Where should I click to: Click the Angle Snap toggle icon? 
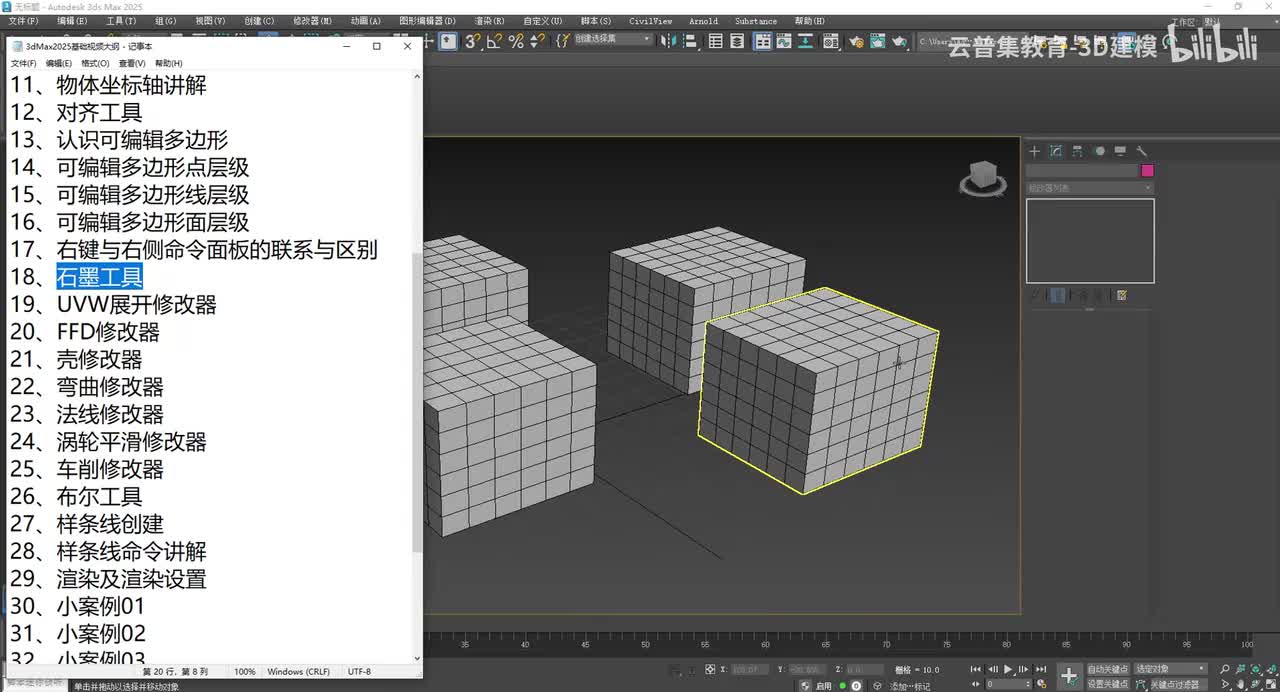coord(494,41)
